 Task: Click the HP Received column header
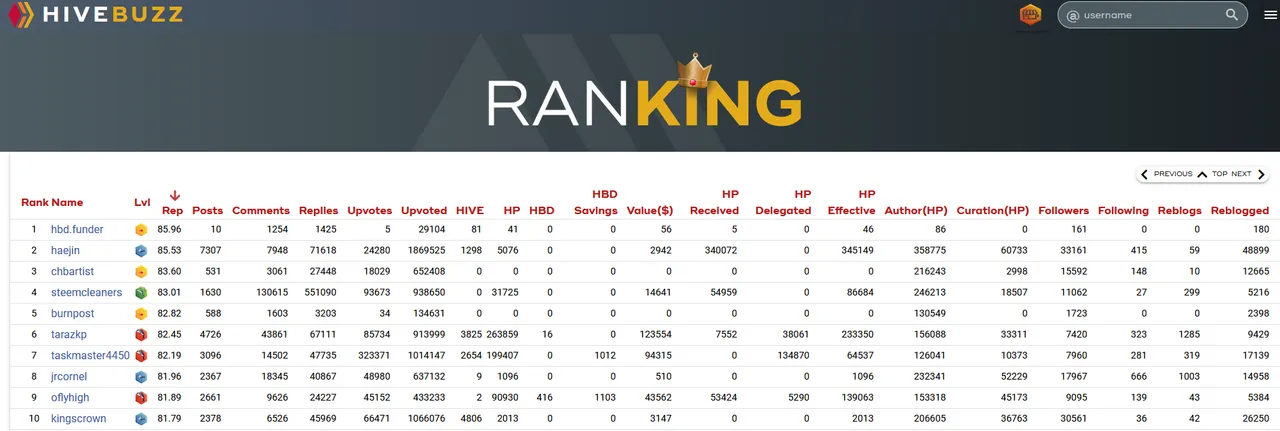click(714, 203)
